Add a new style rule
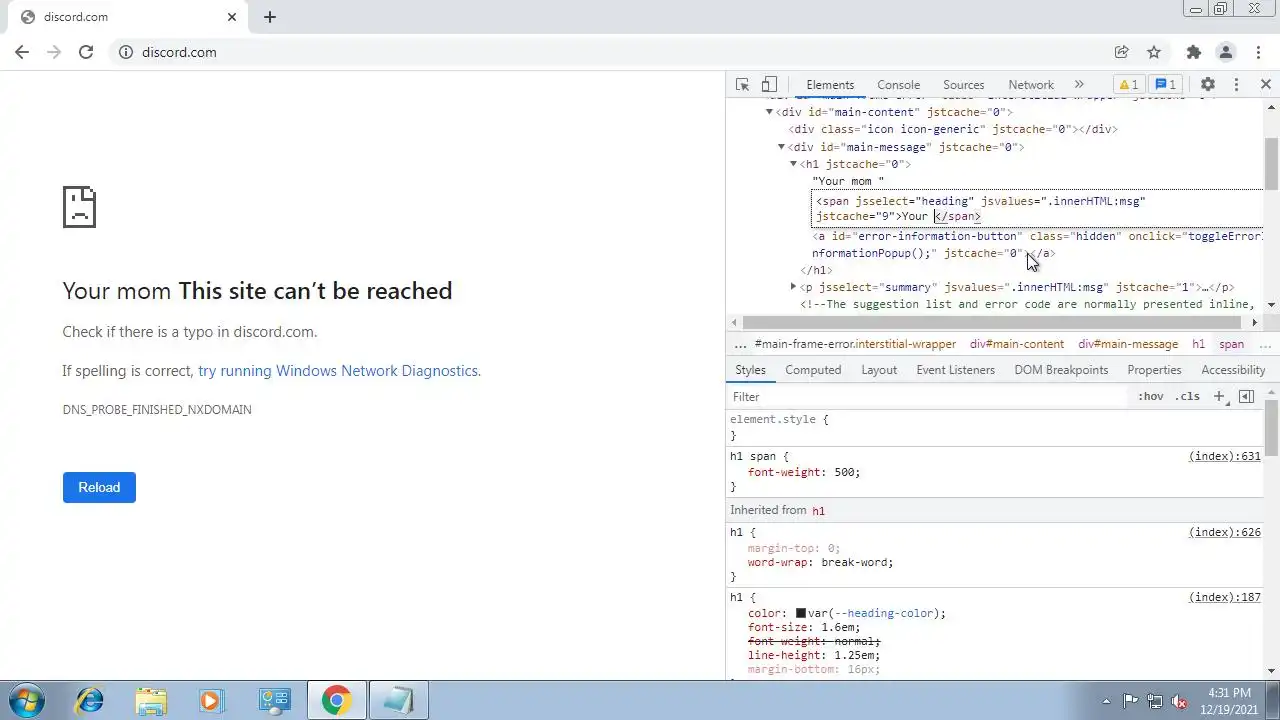Viewport: 1280px width, 720px height. 1219,397
